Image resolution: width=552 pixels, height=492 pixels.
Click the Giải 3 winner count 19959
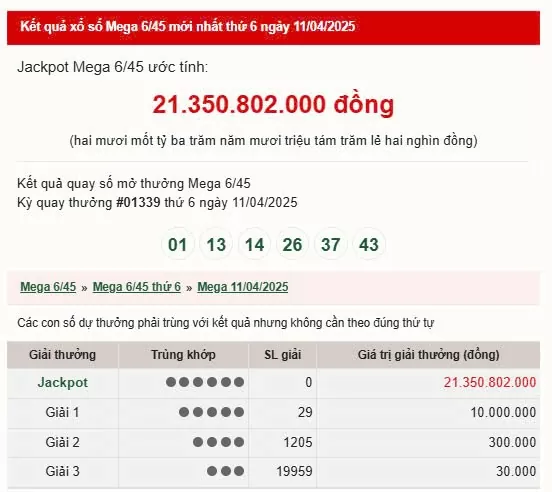pyautogui.click(x=294, y=471)
